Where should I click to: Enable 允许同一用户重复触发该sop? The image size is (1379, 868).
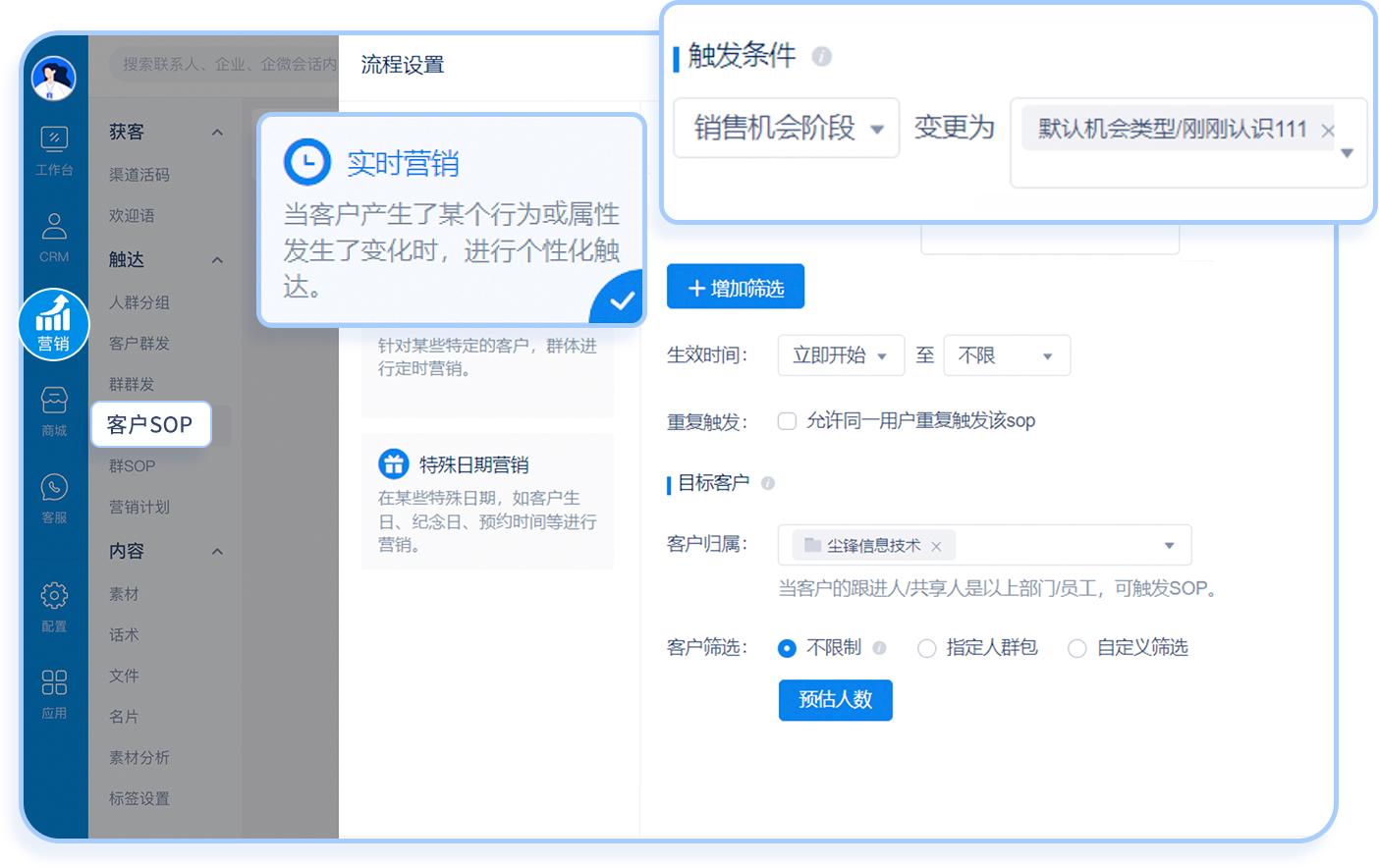tap(787, 420)
